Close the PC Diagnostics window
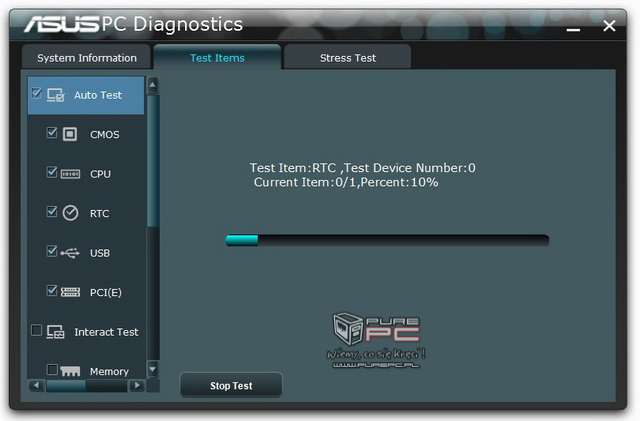The height and width of the screenshot is (421, 640). tap(609, 26)
